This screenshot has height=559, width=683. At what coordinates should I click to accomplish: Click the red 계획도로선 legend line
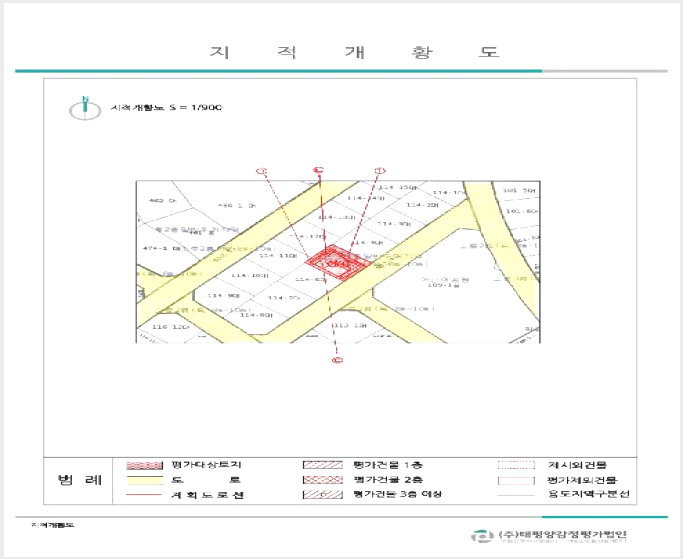[x=144, y=495]
